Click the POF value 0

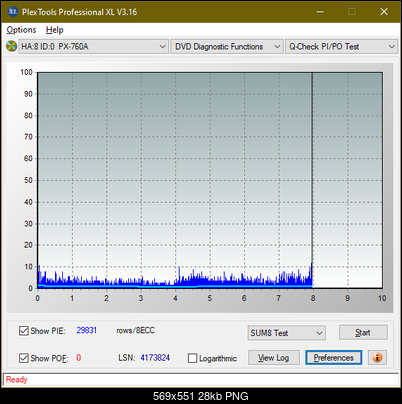coord(79,358)
